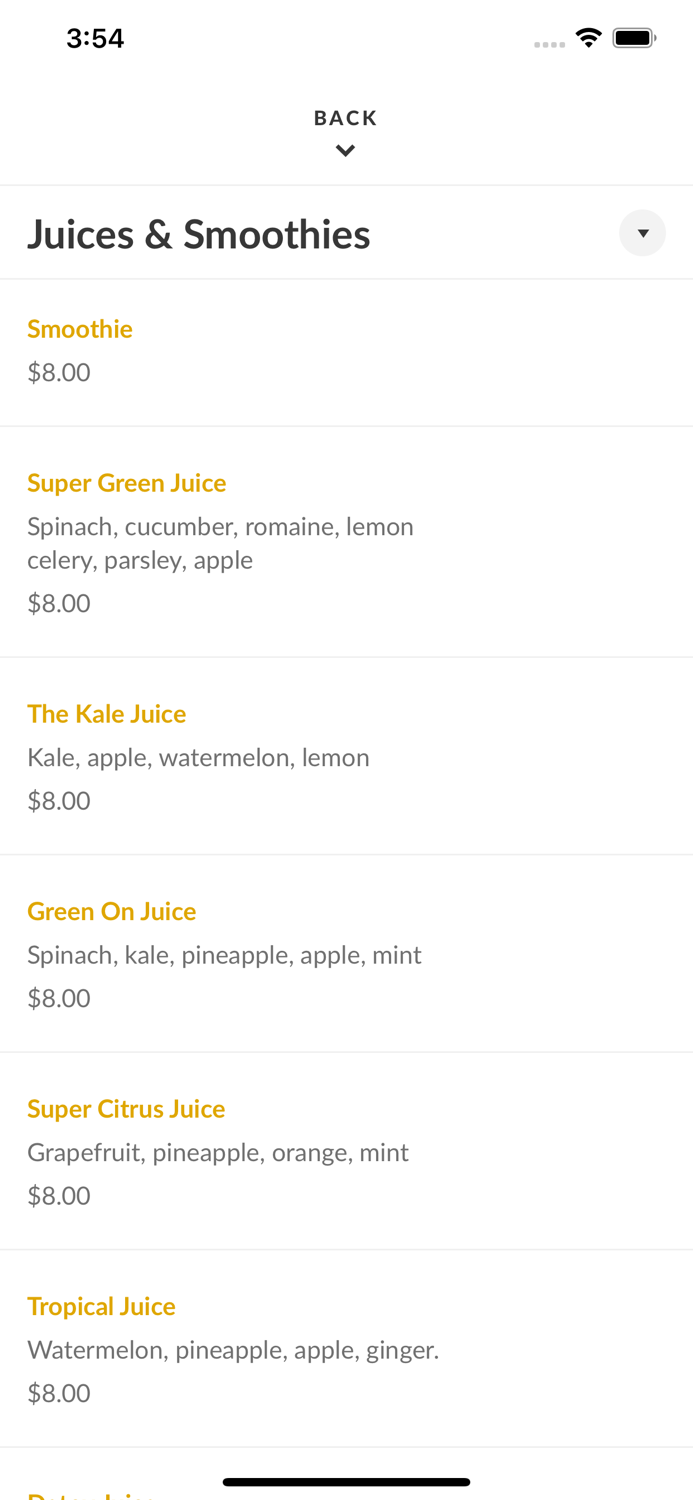Tap the Super Citrus Juice ingredients
The height and width of the screenshot is (1500, 693).
[x=218, y=1152]
